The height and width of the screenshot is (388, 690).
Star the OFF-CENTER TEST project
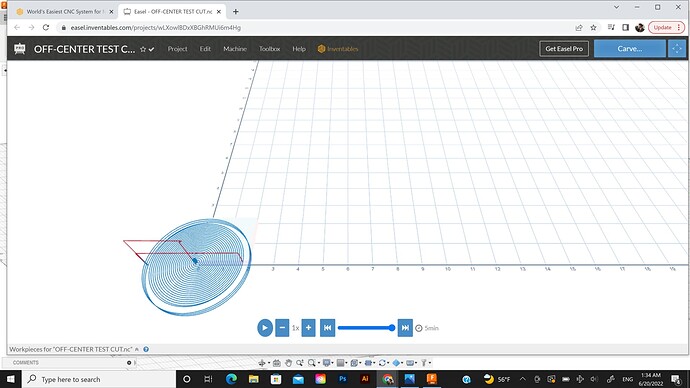point(143,49)
